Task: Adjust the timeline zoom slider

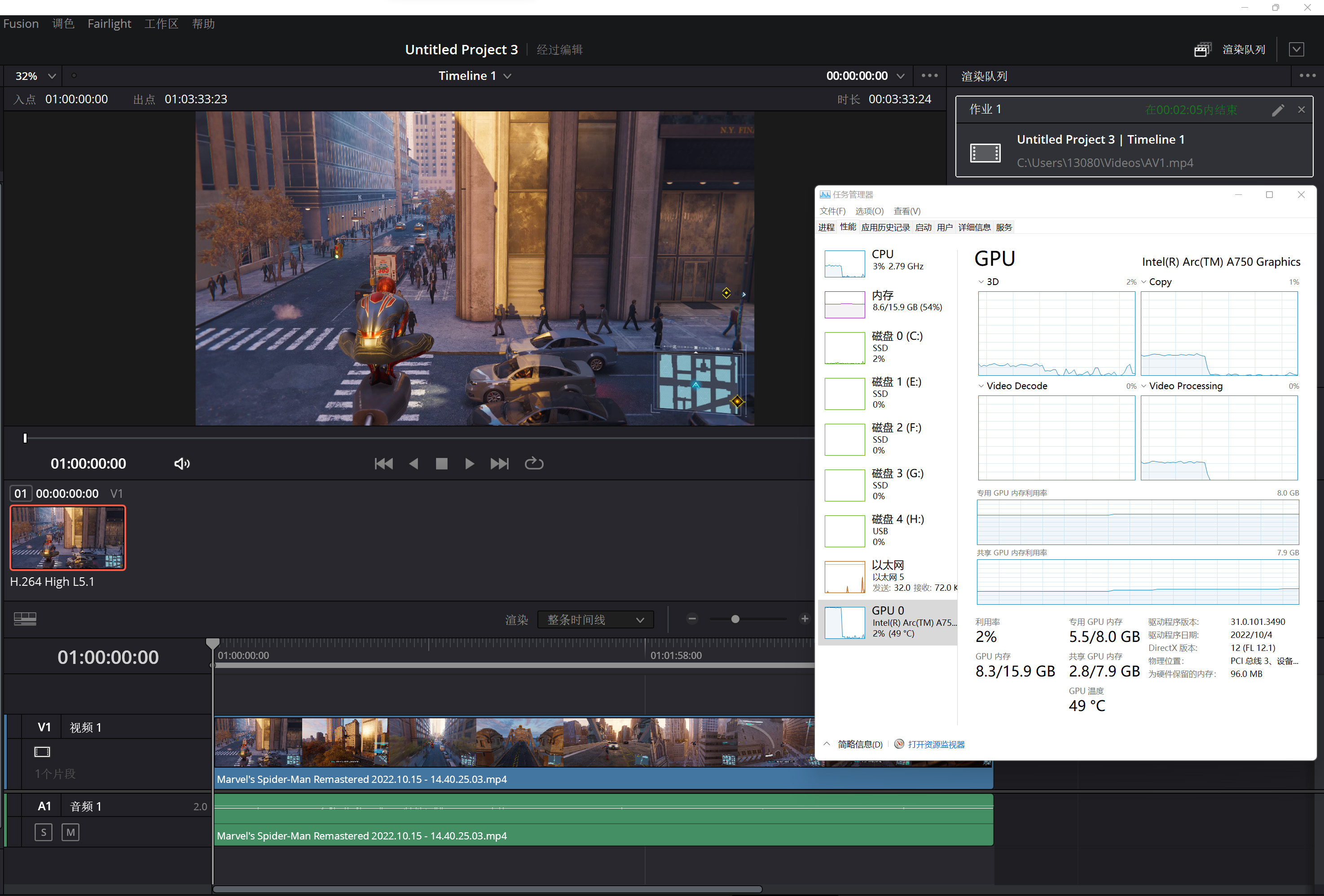Action: [735, 619]
